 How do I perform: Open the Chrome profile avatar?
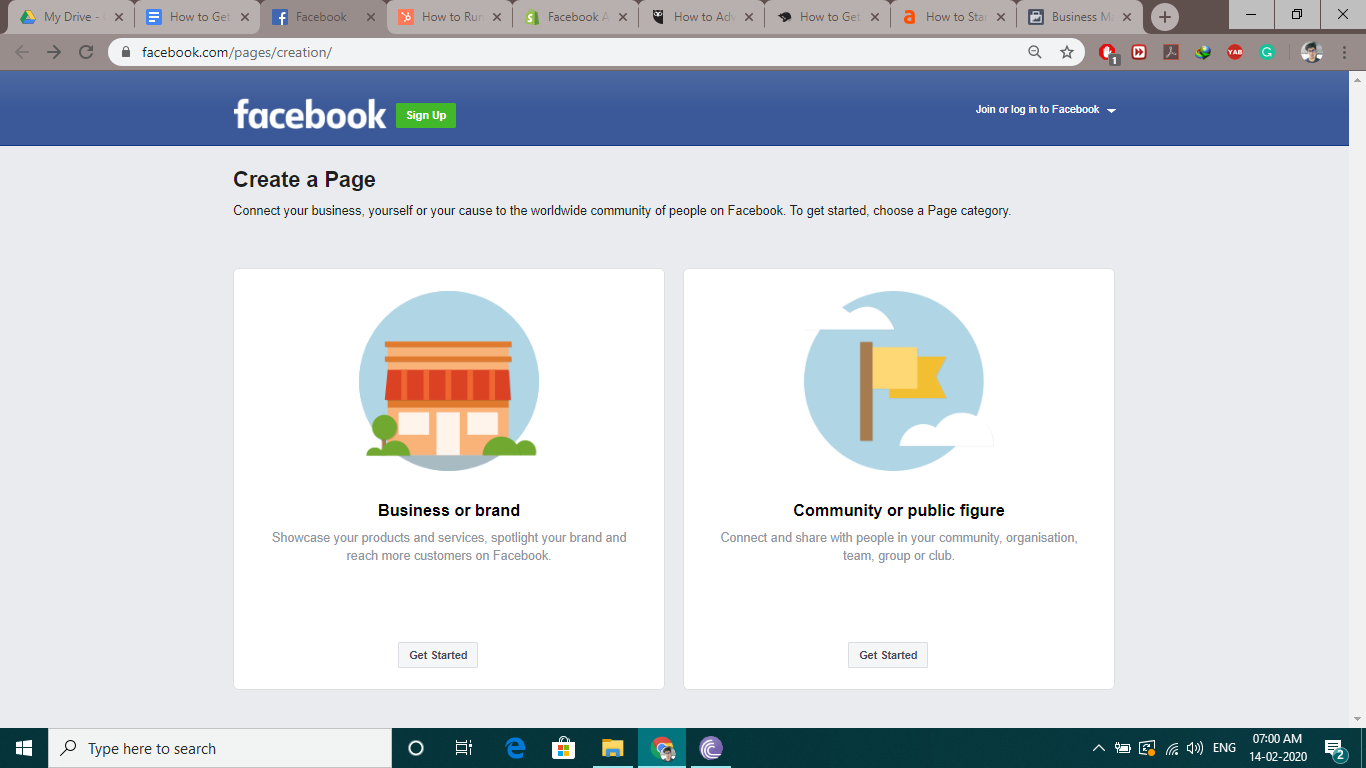tap(1312, 52)
